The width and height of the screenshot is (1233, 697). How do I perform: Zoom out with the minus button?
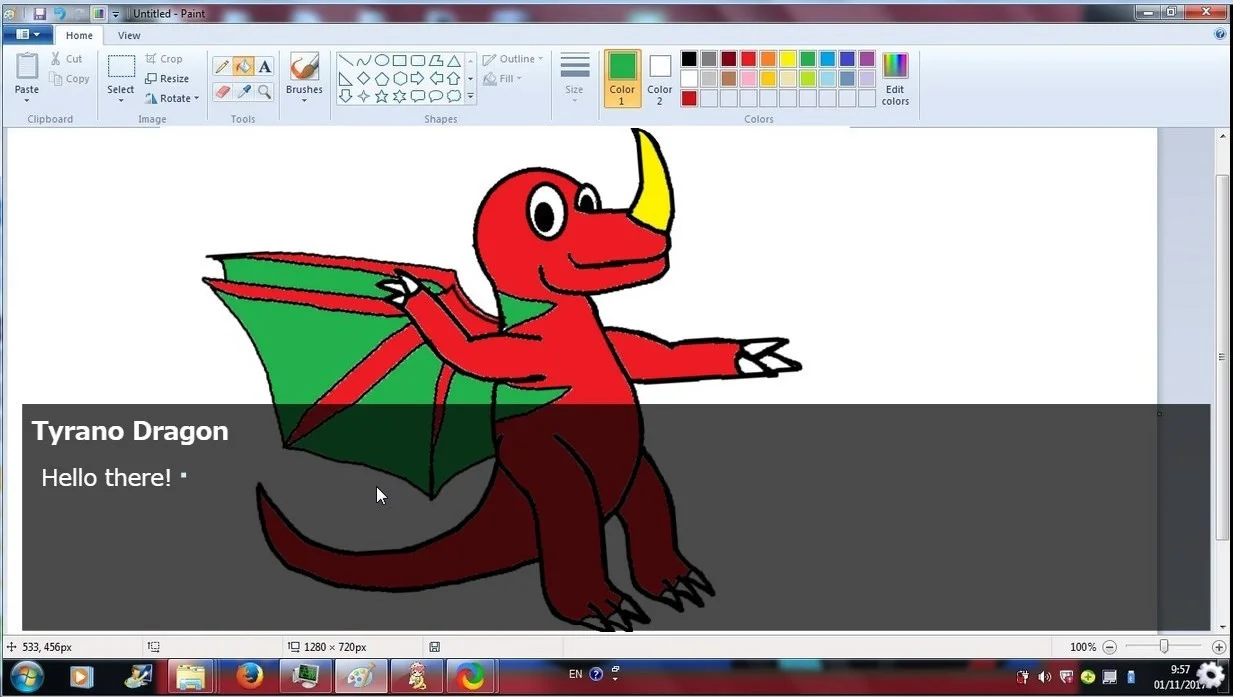pos(1109,647)
